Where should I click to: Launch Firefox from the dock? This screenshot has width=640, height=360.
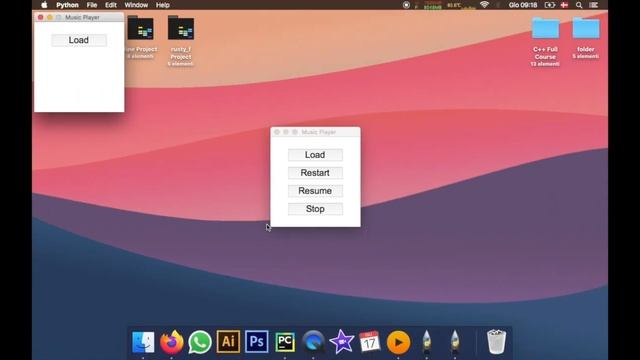tap(171, 342)
